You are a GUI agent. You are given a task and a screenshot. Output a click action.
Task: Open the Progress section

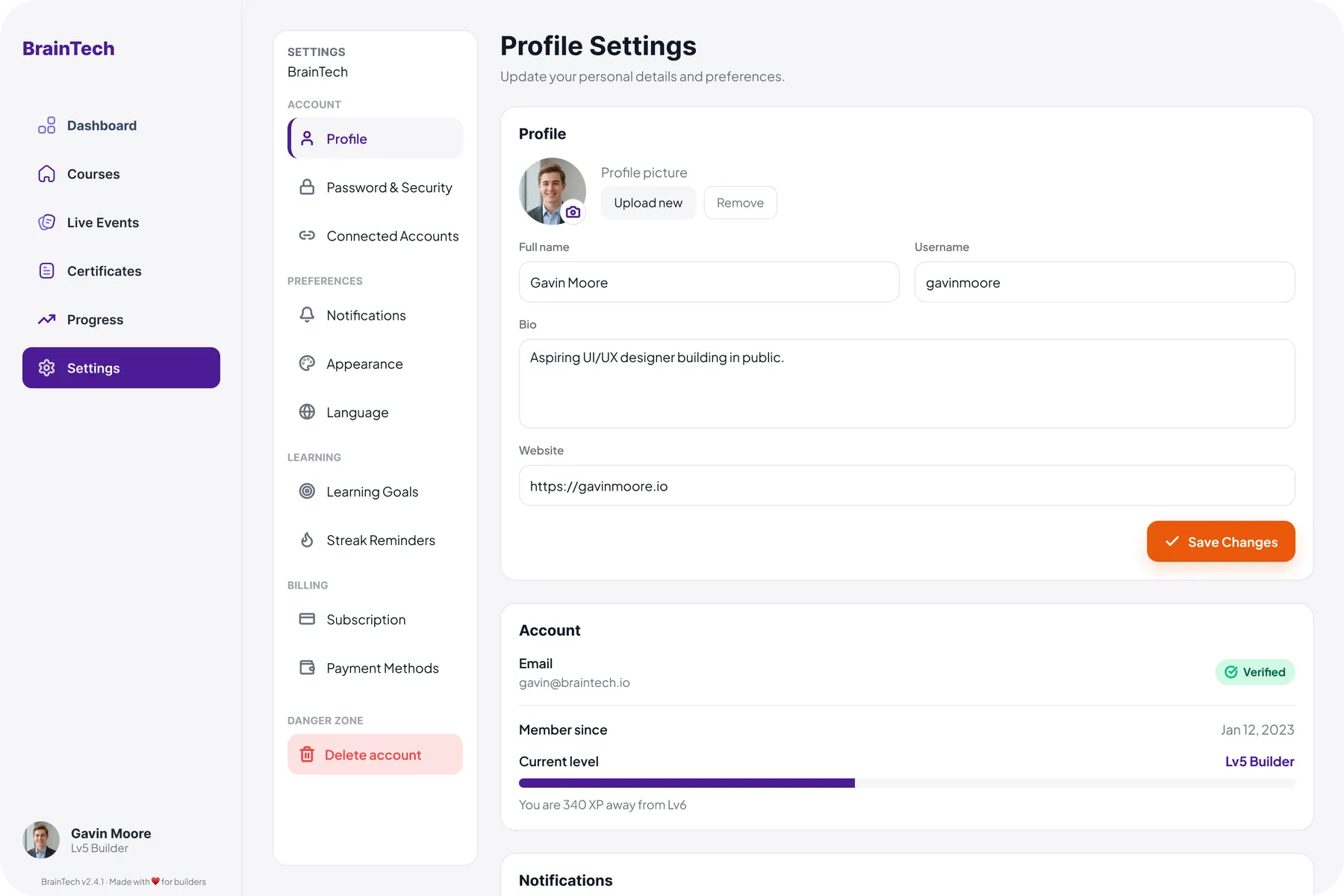121,320
